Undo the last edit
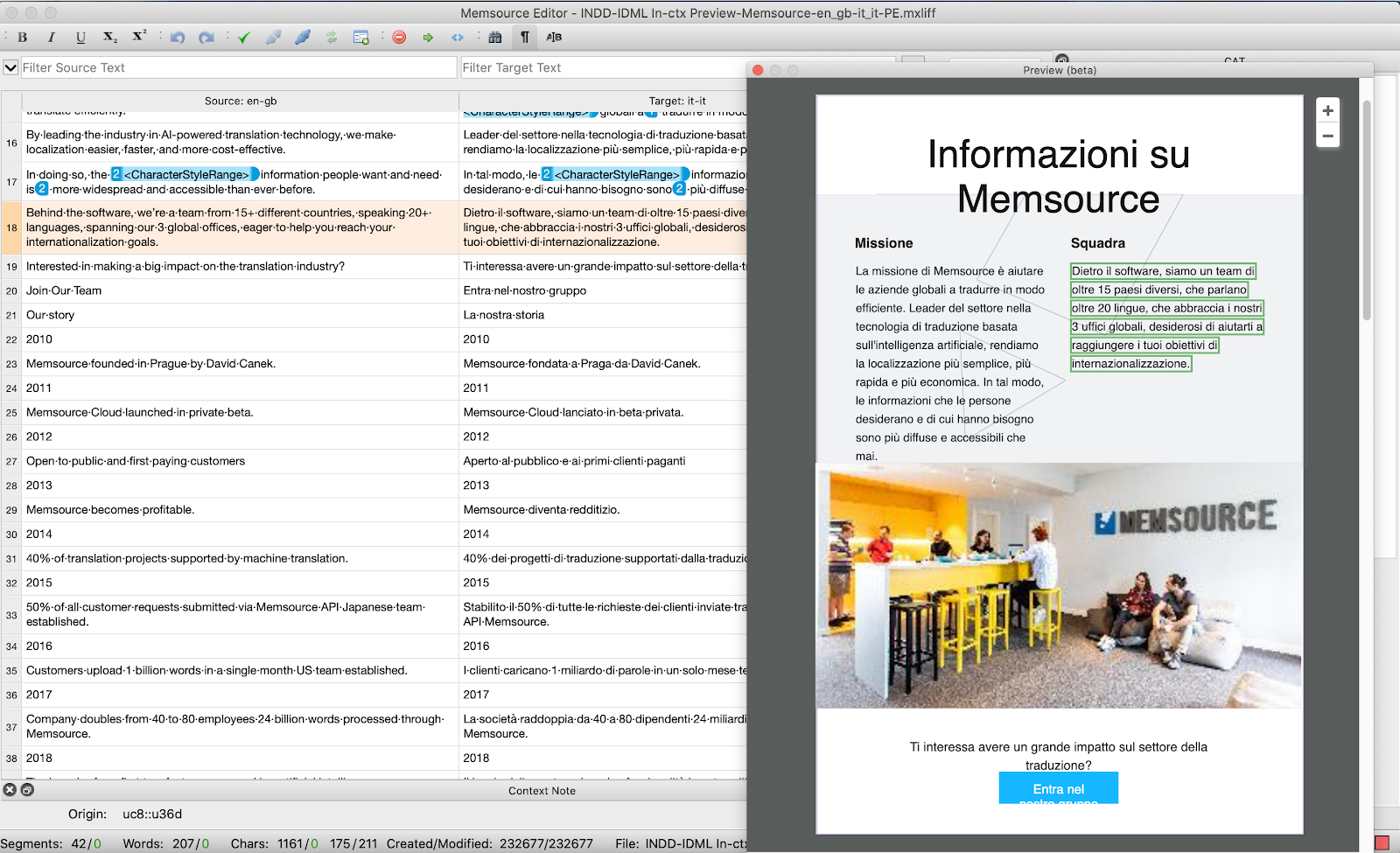The width and height of the screenshot is (1400, 853). click(178, 38)
